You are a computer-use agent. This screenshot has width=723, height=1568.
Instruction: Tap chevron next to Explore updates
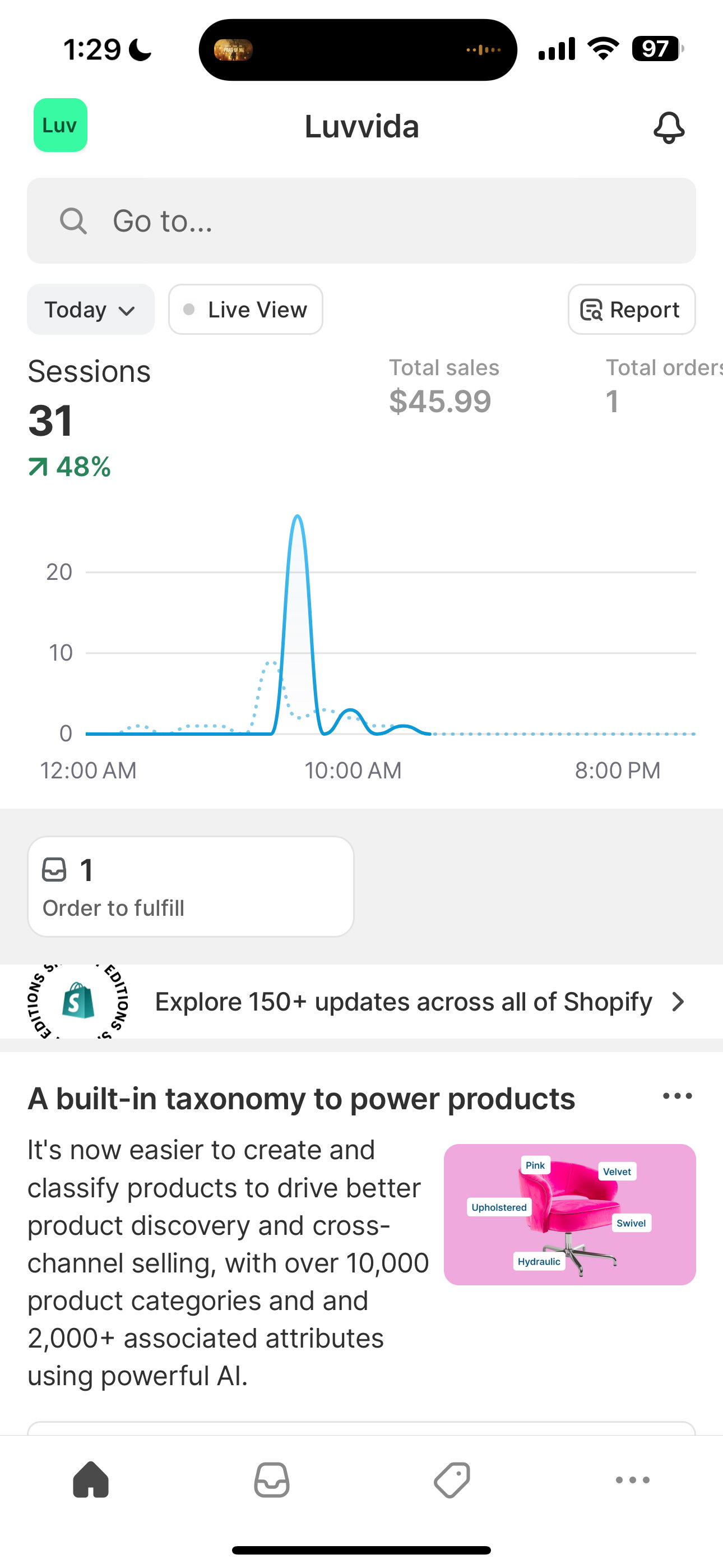pyautogui.click(x=678, y=1002)
